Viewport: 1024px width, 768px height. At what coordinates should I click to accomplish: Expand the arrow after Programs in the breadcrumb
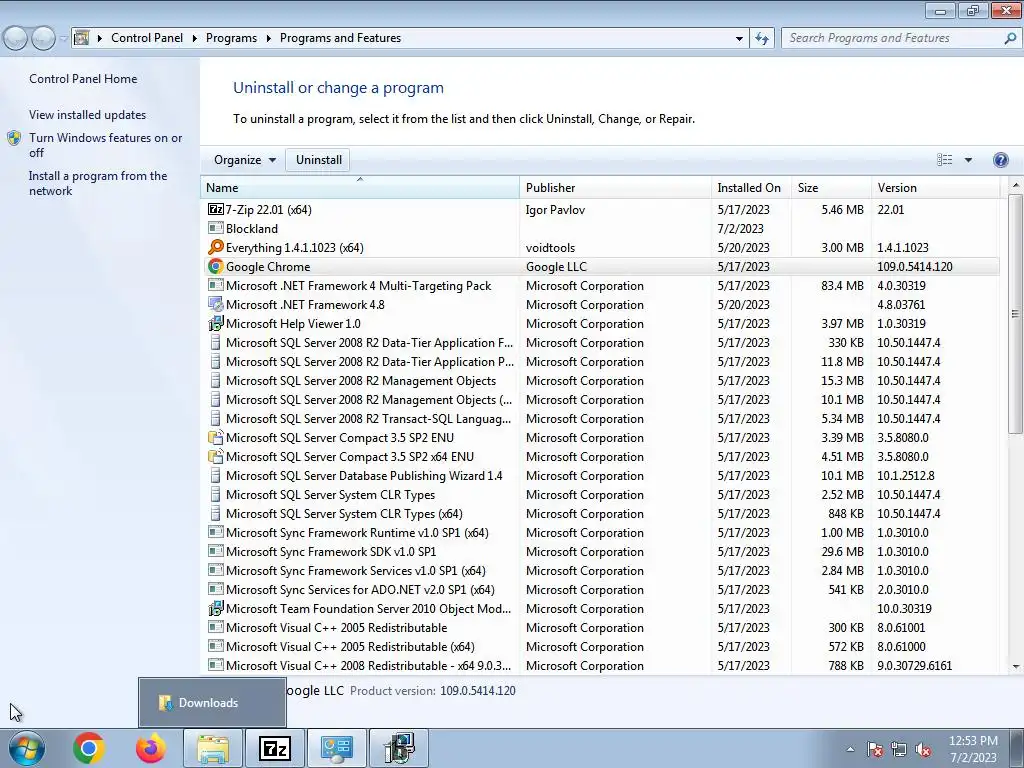coord(268,39)
